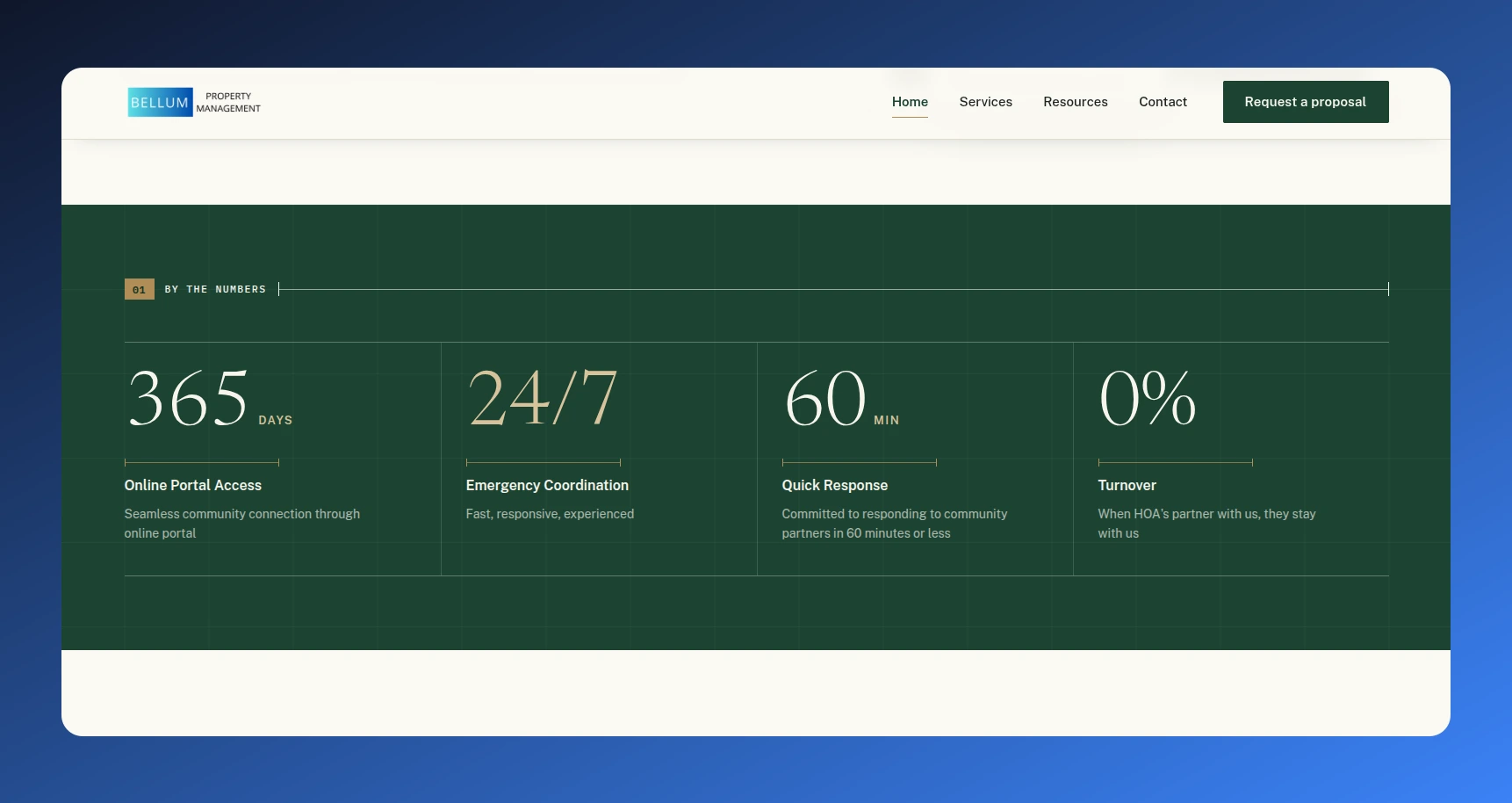Select the Quick Response heading

[835, 485]
